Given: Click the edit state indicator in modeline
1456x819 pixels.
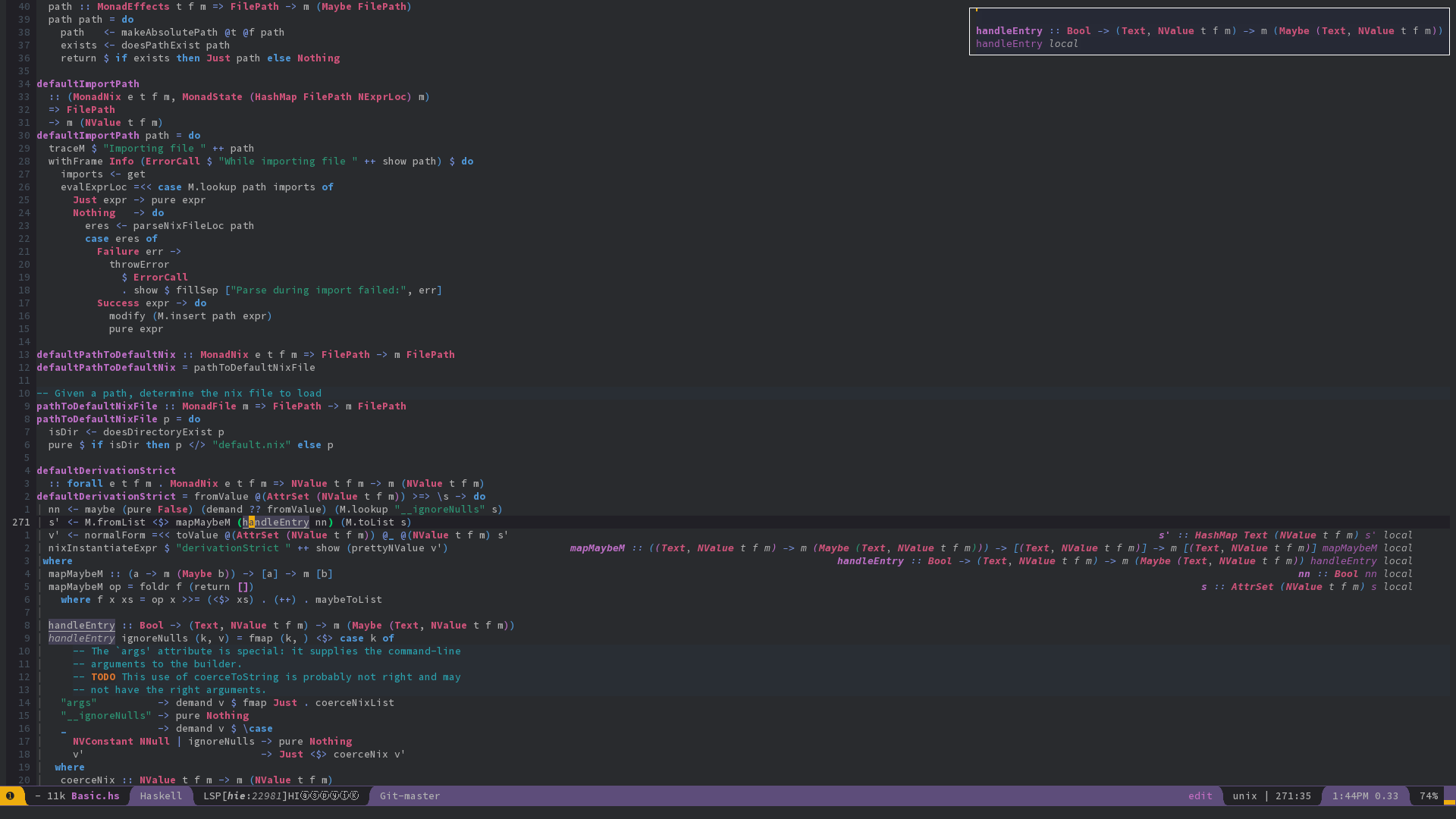Looking at the screenshot, I should coord(1200,795).
